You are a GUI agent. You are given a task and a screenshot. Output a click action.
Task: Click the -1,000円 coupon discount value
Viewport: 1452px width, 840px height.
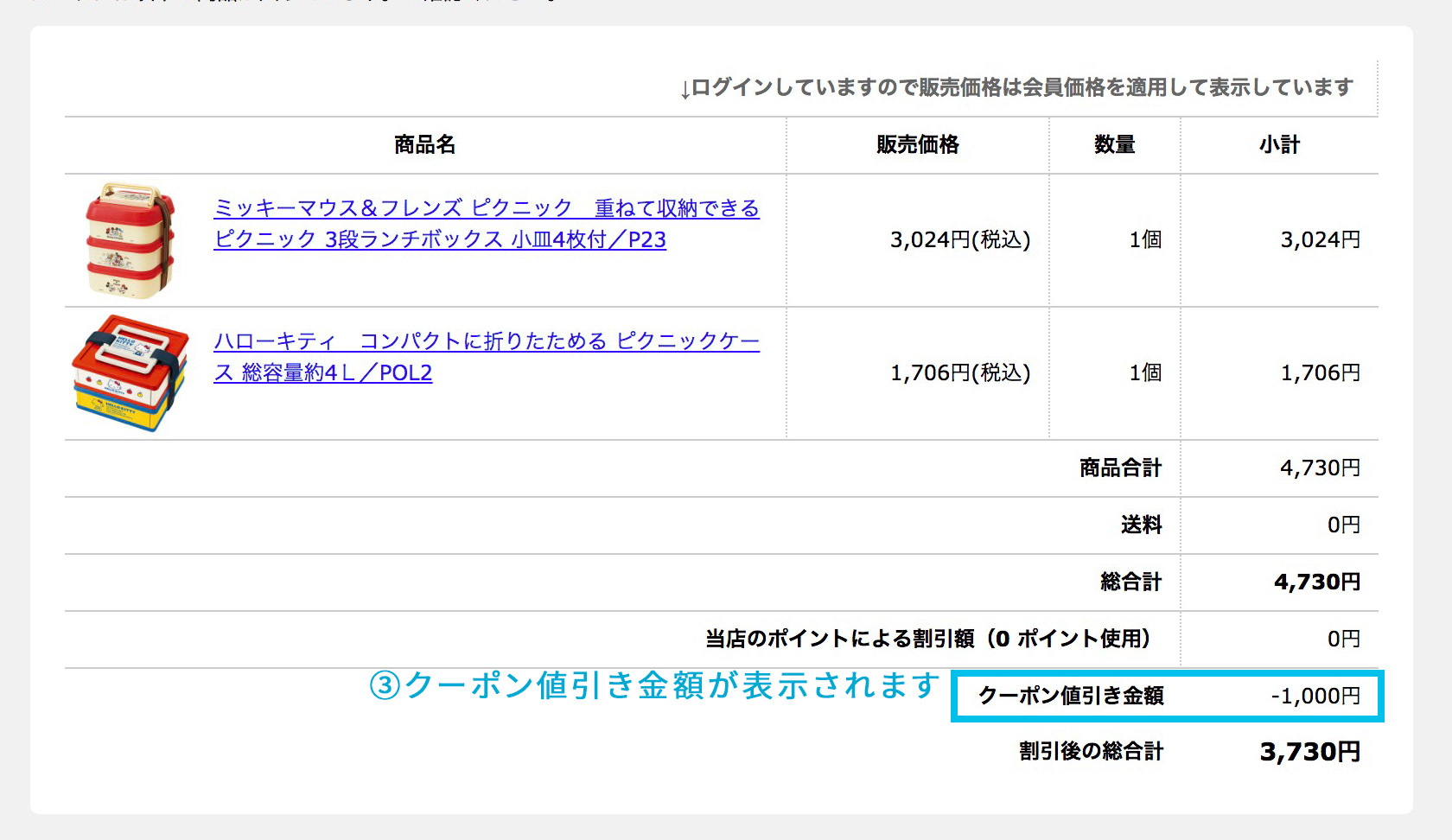coord(1315,696)
